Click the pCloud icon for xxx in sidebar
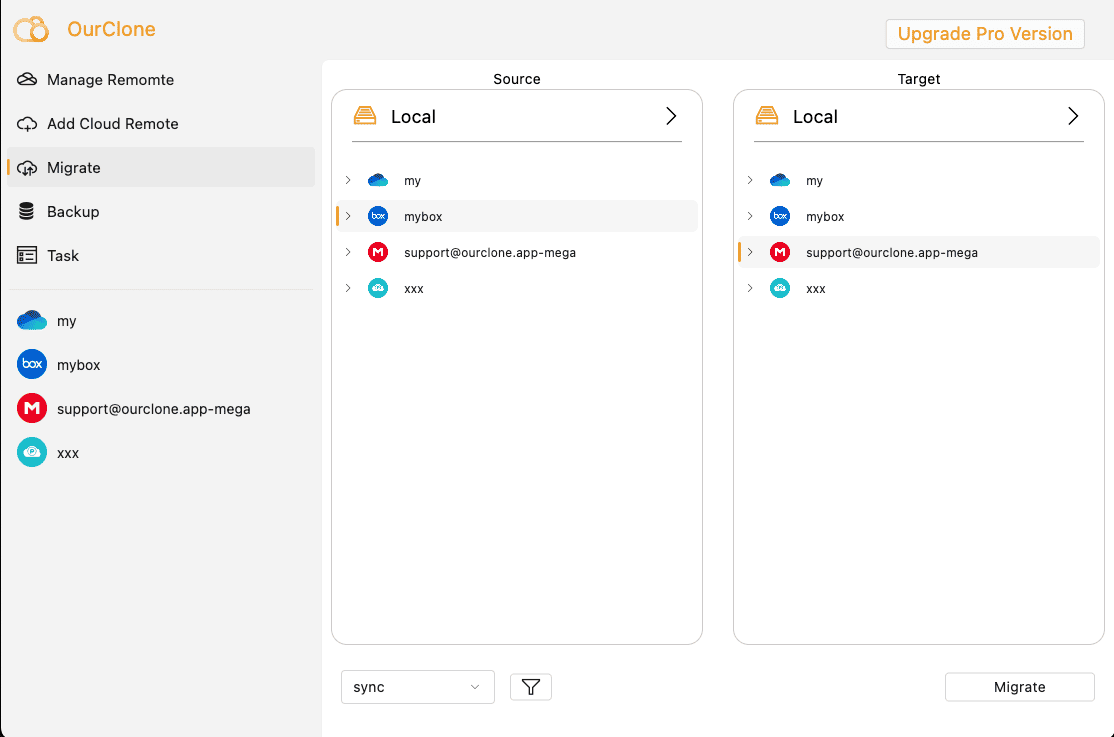1114x737 pixels. point(32,452)
